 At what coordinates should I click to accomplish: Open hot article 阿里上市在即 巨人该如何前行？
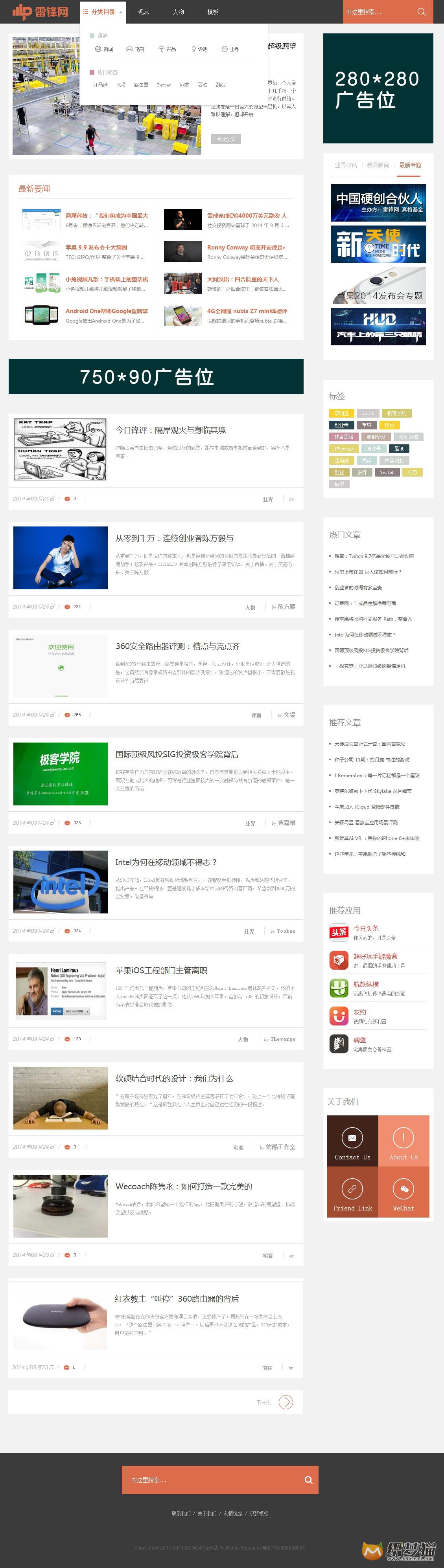(368, 572)
